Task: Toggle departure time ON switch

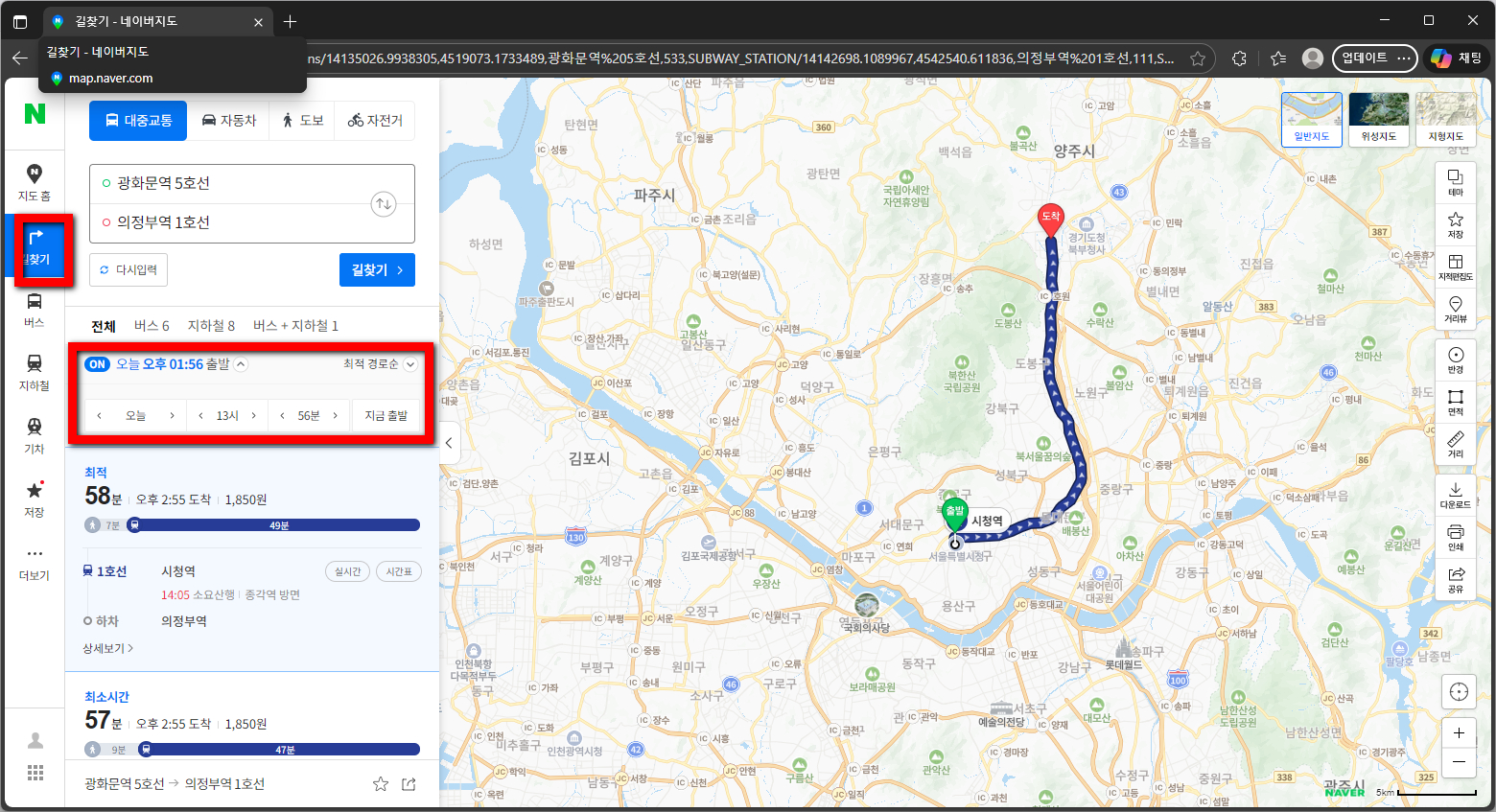Action: [x=97, y=364]
